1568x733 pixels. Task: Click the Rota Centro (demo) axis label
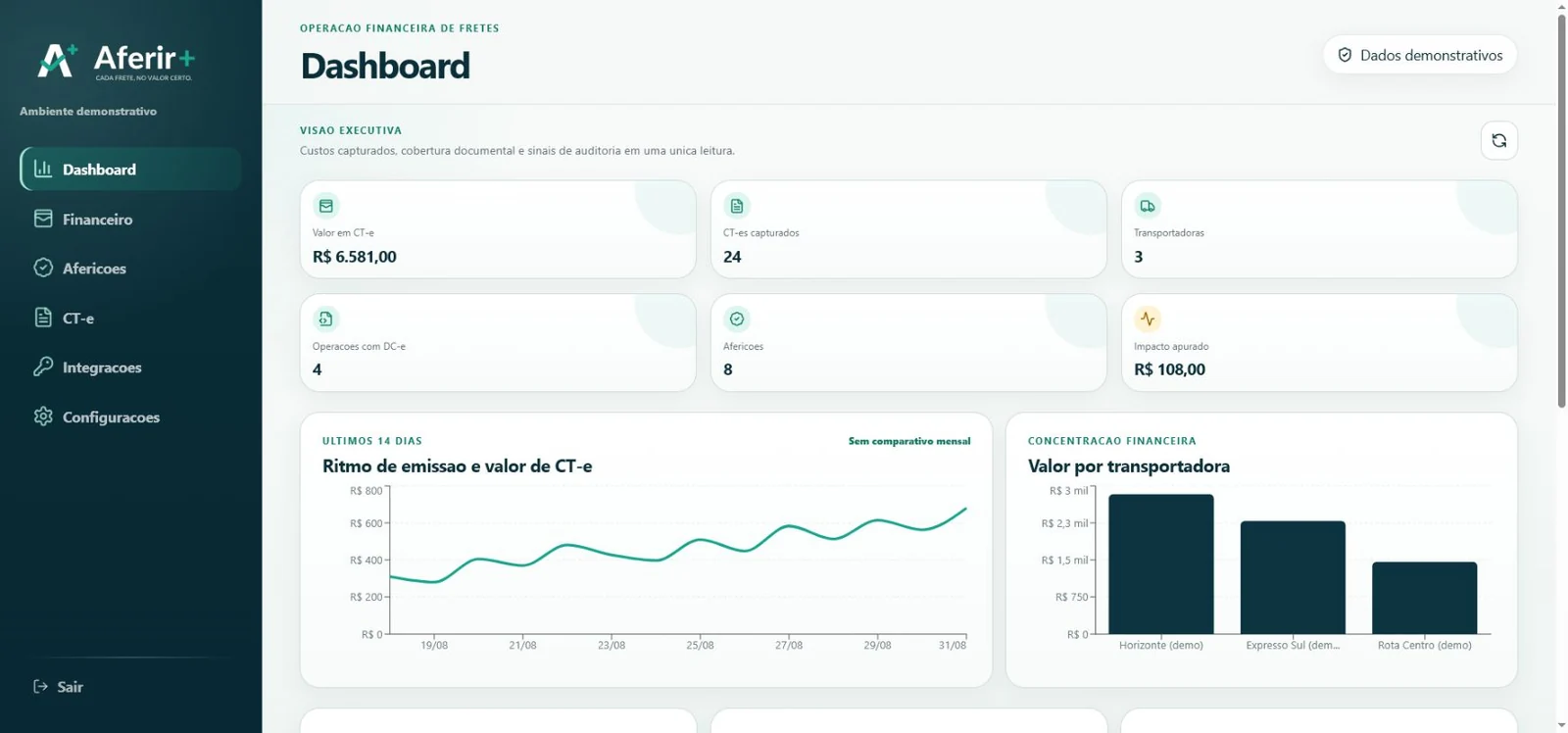1425,645
